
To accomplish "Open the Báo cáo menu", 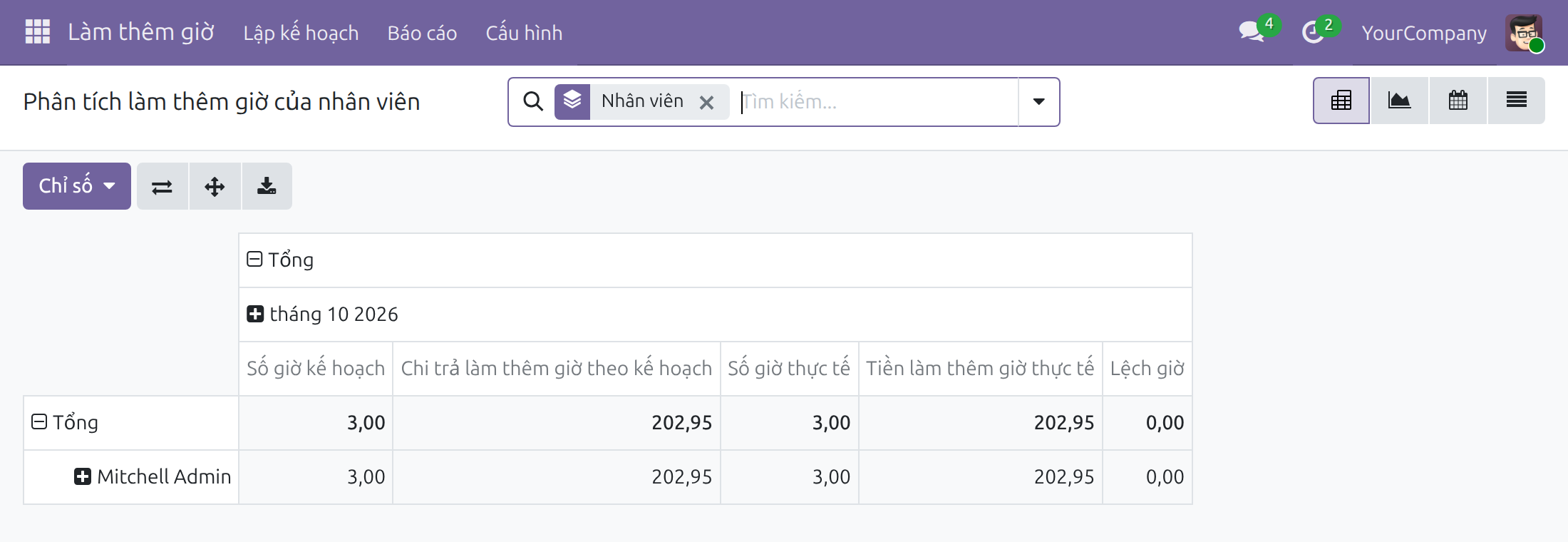I will coord(422,33).
